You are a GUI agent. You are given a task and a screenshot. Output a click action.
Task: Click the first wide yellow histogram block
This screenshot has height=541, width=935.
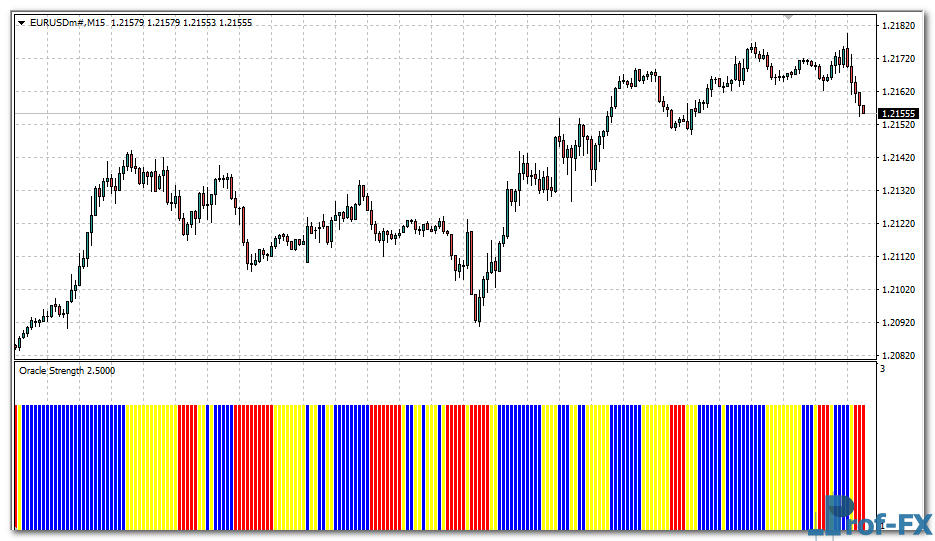pyautogui.click(x=151, y=466)
